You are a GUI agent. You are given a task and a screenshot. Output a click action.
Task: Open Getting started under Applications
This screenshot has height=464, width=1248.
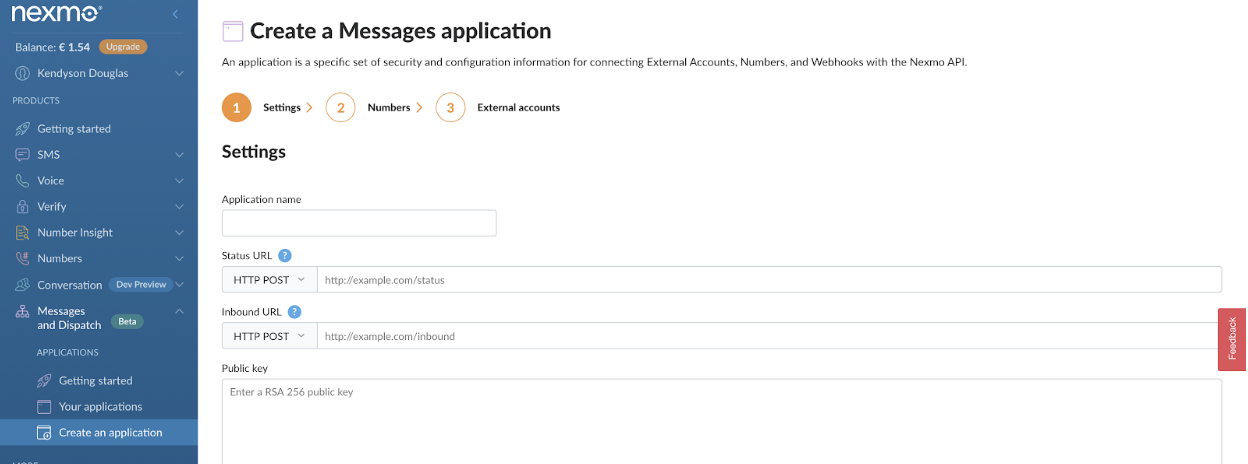tap(95, 381)
